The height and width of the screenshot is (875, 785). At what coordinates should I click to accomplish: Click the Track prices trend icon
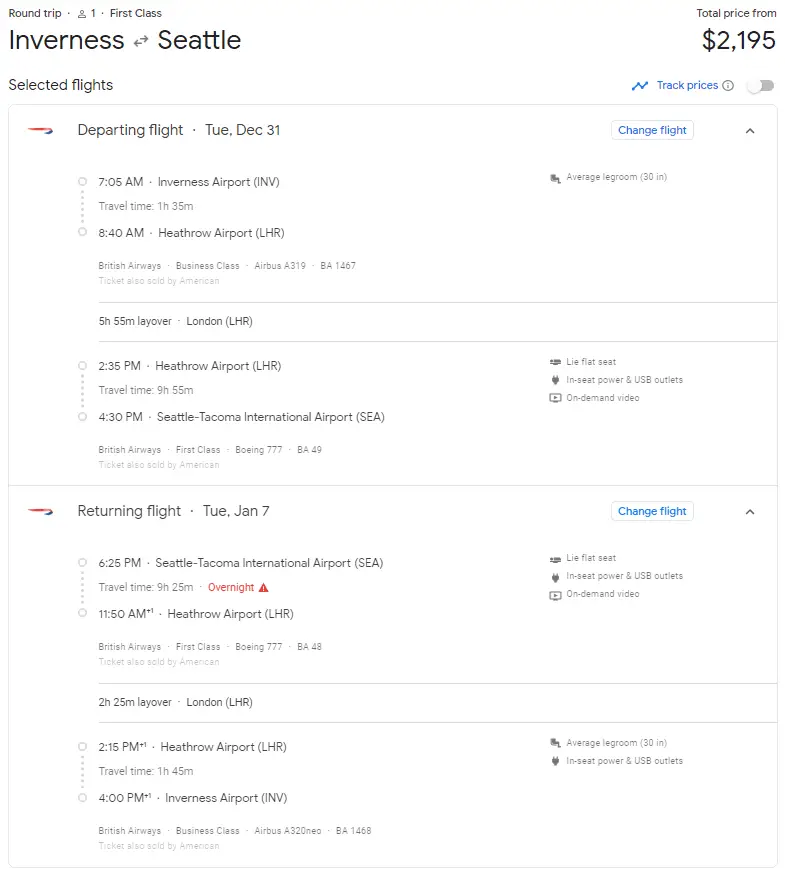[640, 86]
